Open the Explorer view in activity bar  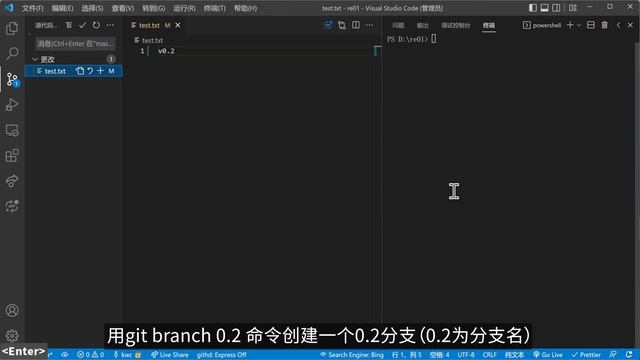pos(12,28)
